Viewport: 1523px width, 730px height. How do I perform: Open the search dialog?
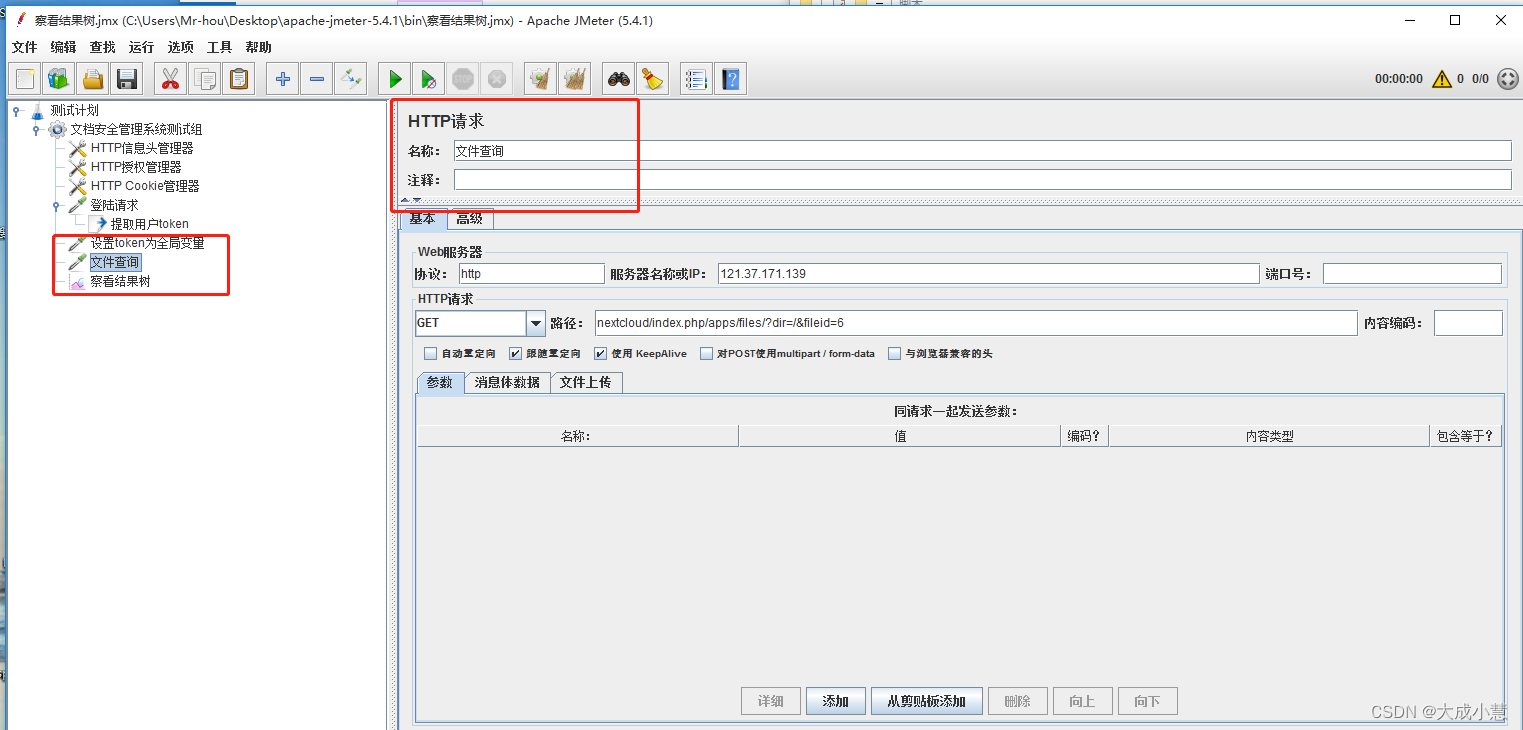[618, 78]
